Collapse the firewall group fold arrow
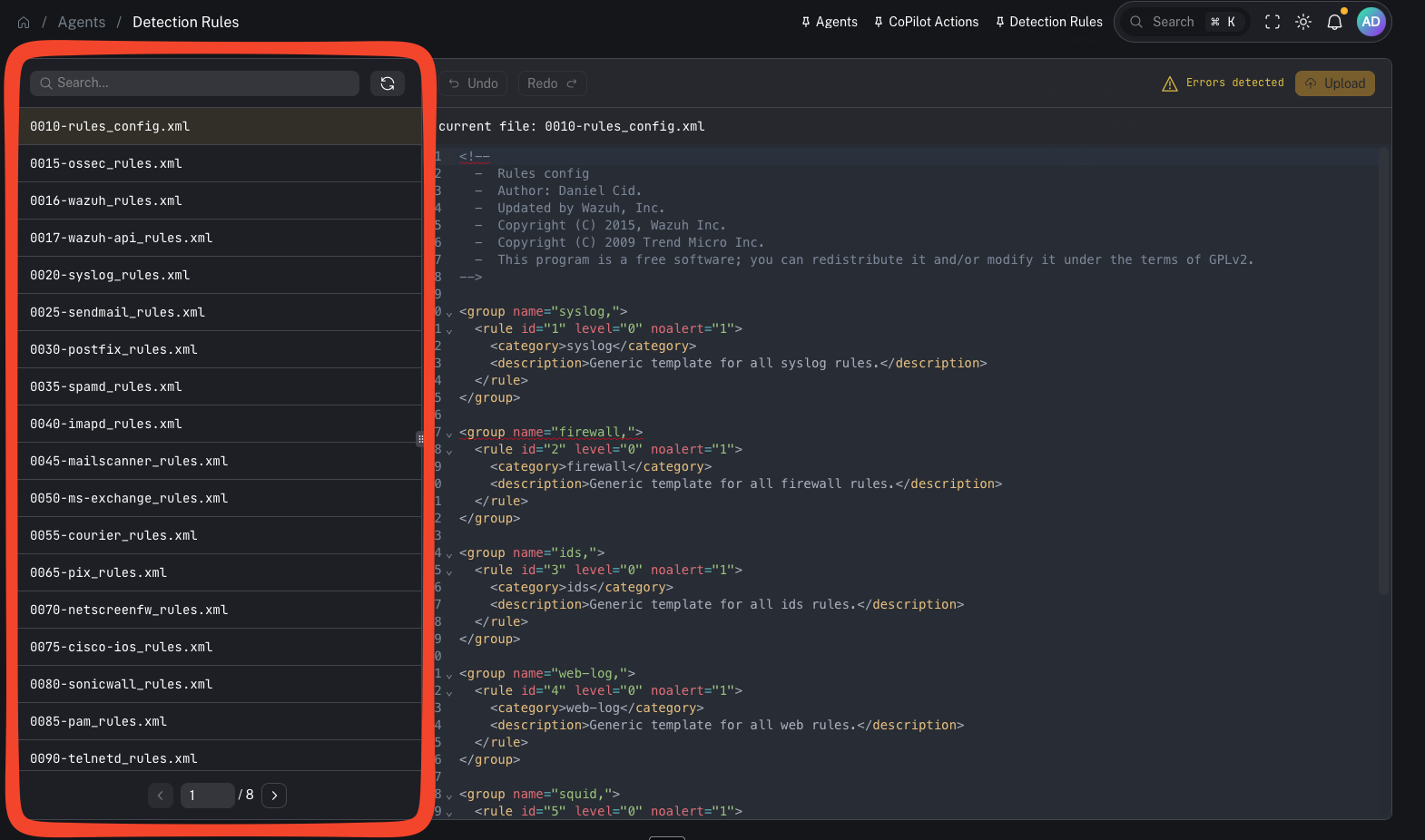Screen dimensions: 1425x840 pos(448,434)
